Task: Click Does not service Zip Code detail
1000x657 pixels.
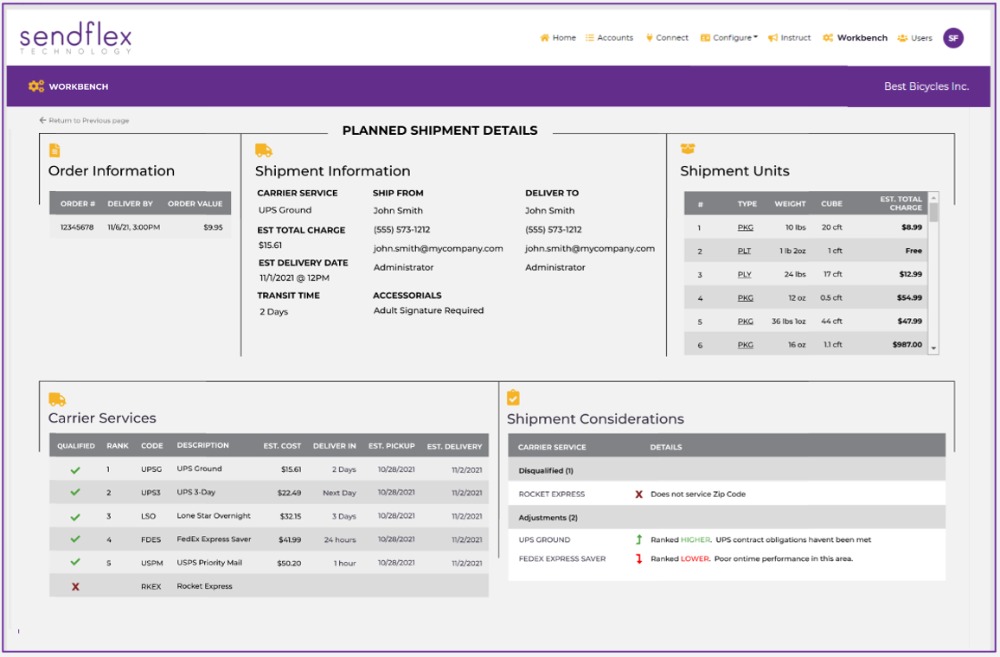Action: pyautogui.click(x=698, y=494)
